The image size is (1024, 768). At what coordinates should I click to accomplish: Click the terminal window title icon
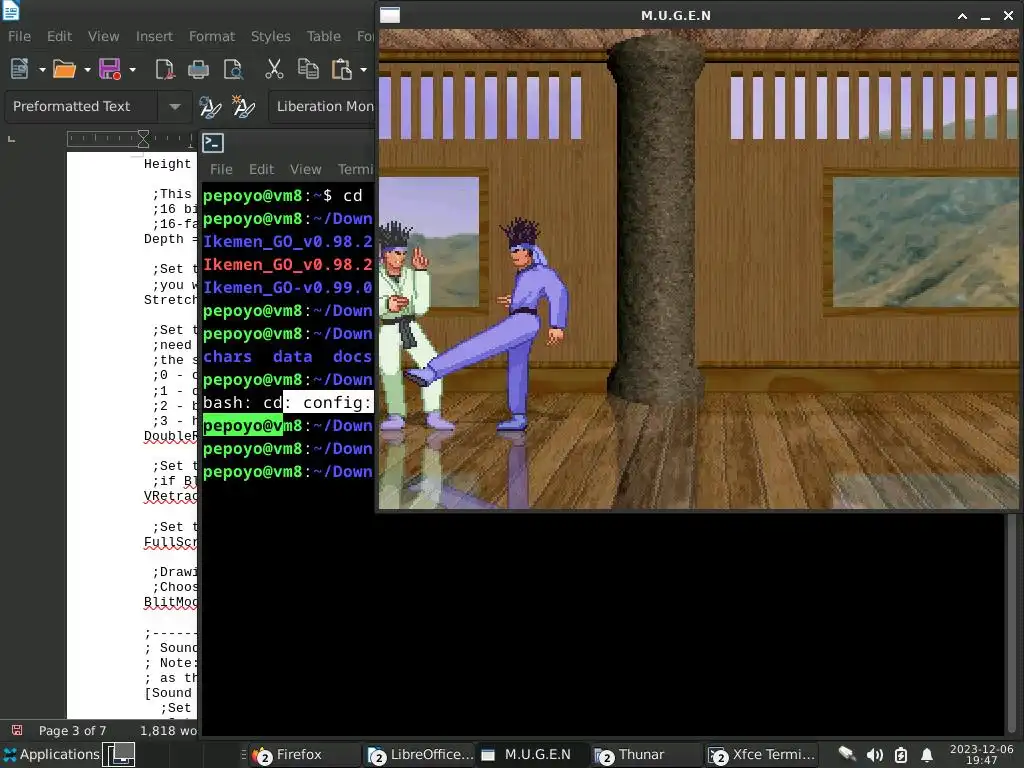tap(213, 142)
